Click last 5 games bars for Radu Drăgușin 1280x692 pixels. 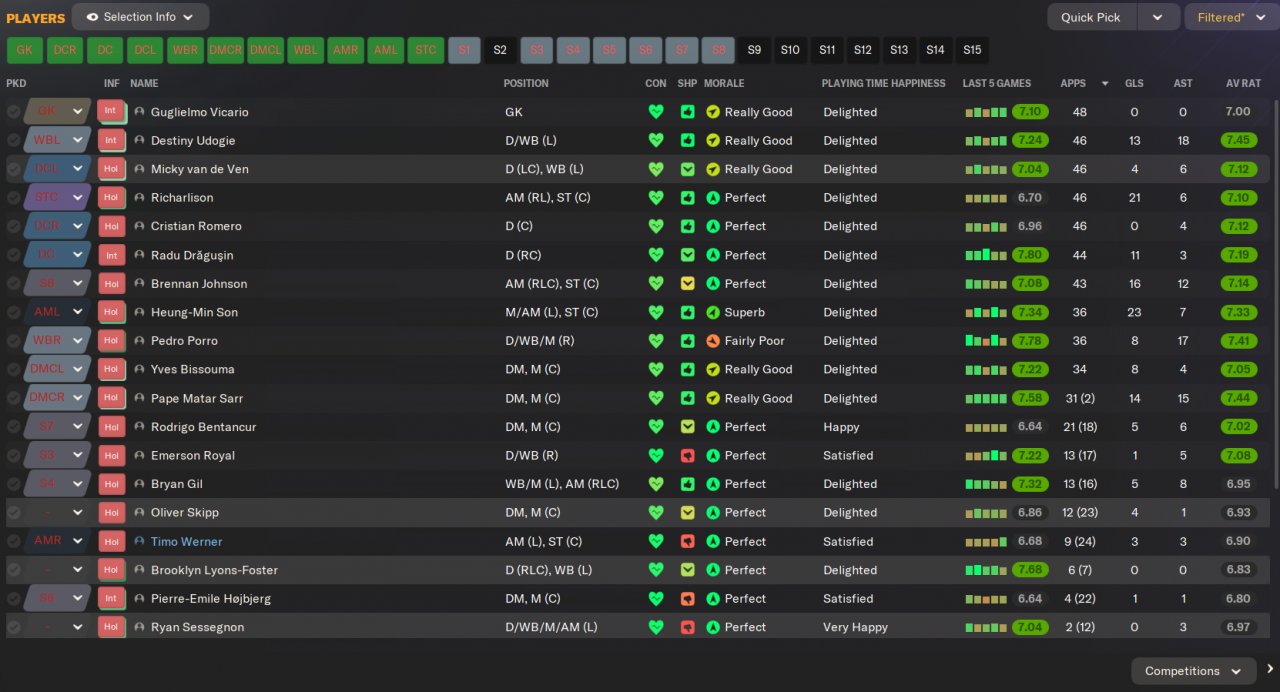(x=986, y=255)
